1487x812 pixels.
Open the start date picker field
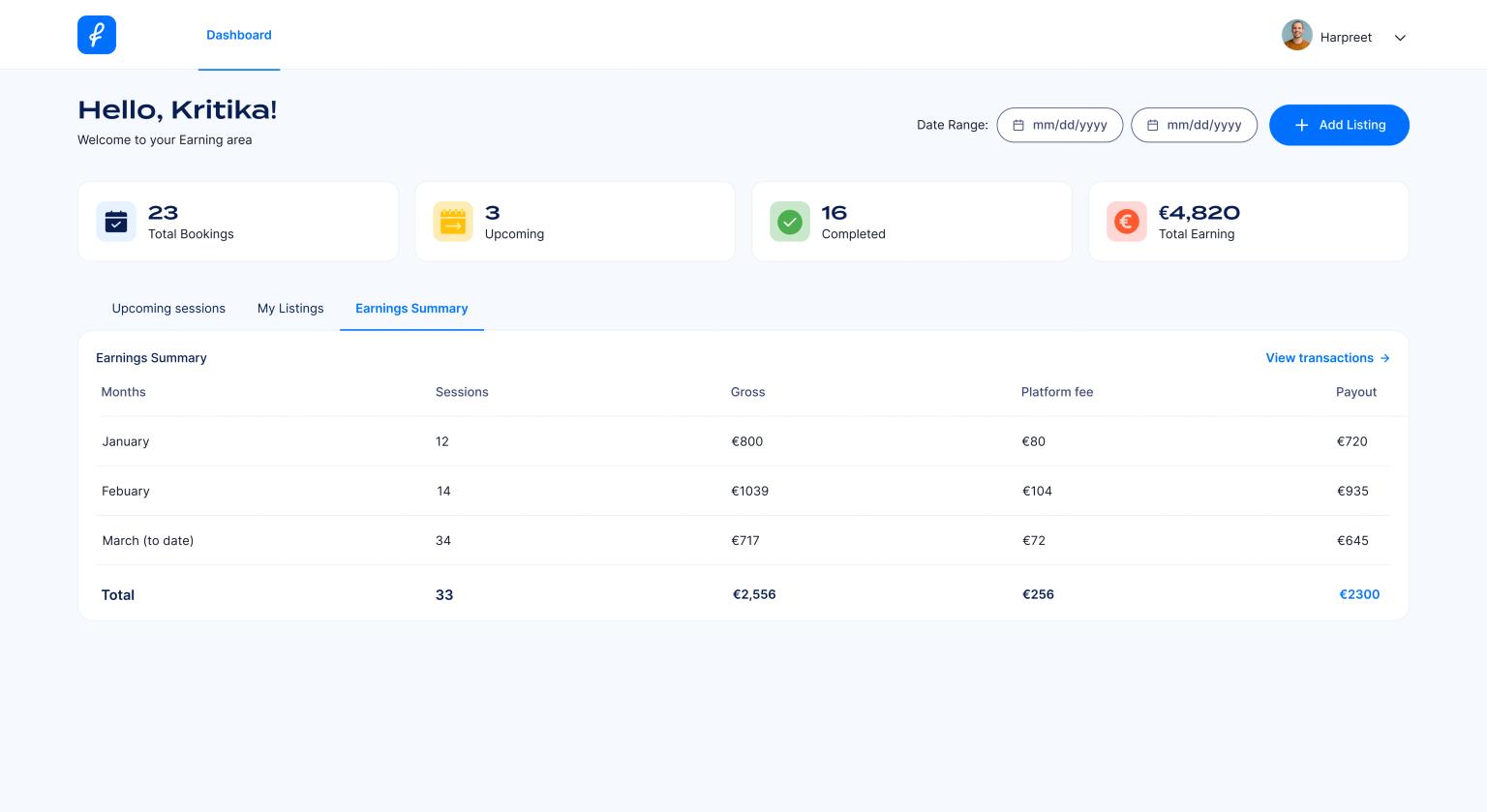click(x=1060, y=125)
